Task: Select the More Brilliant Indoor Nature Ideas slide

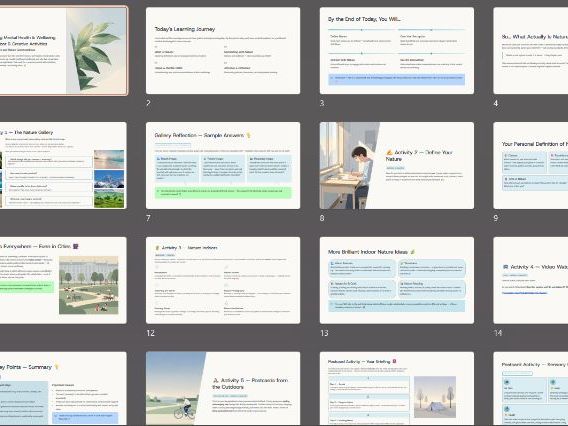Action: [x=397, y=280]
